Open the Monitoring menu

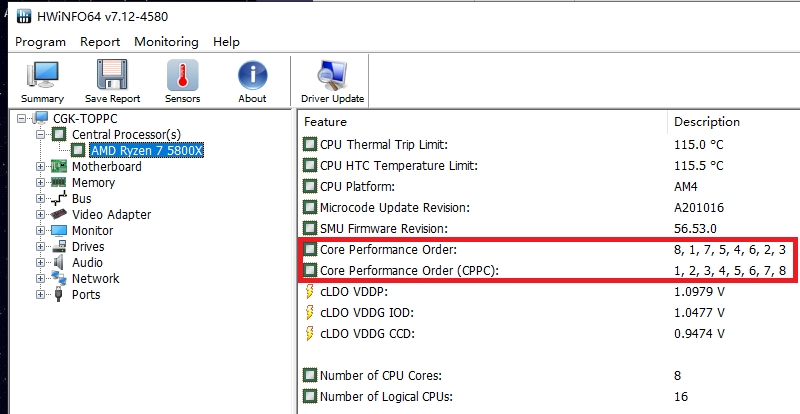(x=166, y=42)
